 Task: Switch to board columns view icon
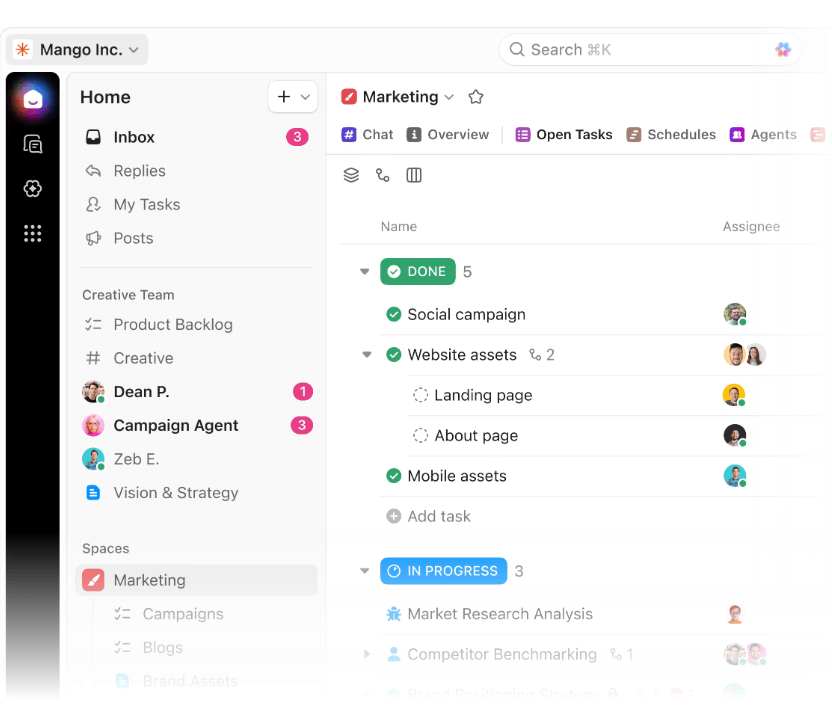point(413,175)
